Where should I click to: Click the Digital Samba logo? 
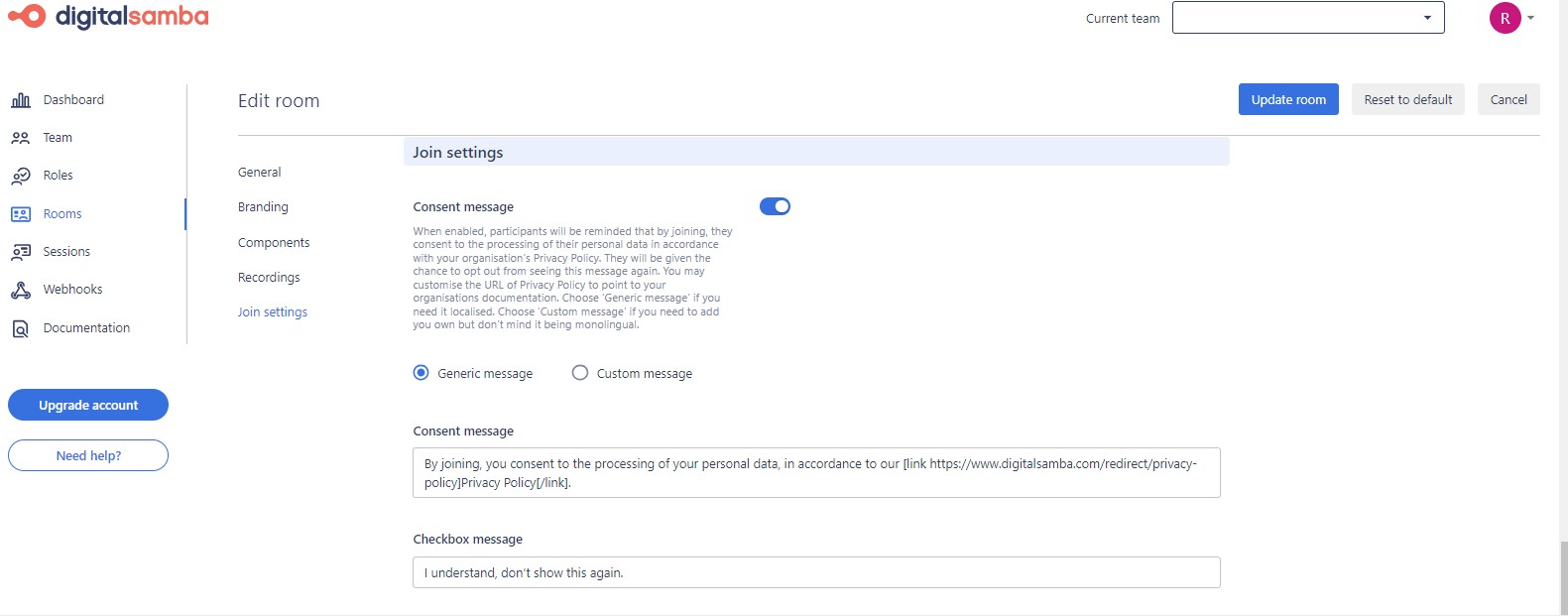109,17
